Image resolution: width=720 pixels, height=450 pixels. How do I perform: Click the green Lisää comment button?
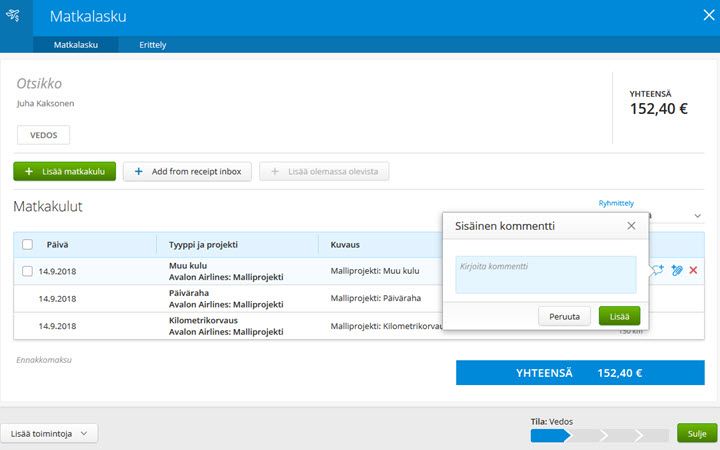(x=619, y=316)
